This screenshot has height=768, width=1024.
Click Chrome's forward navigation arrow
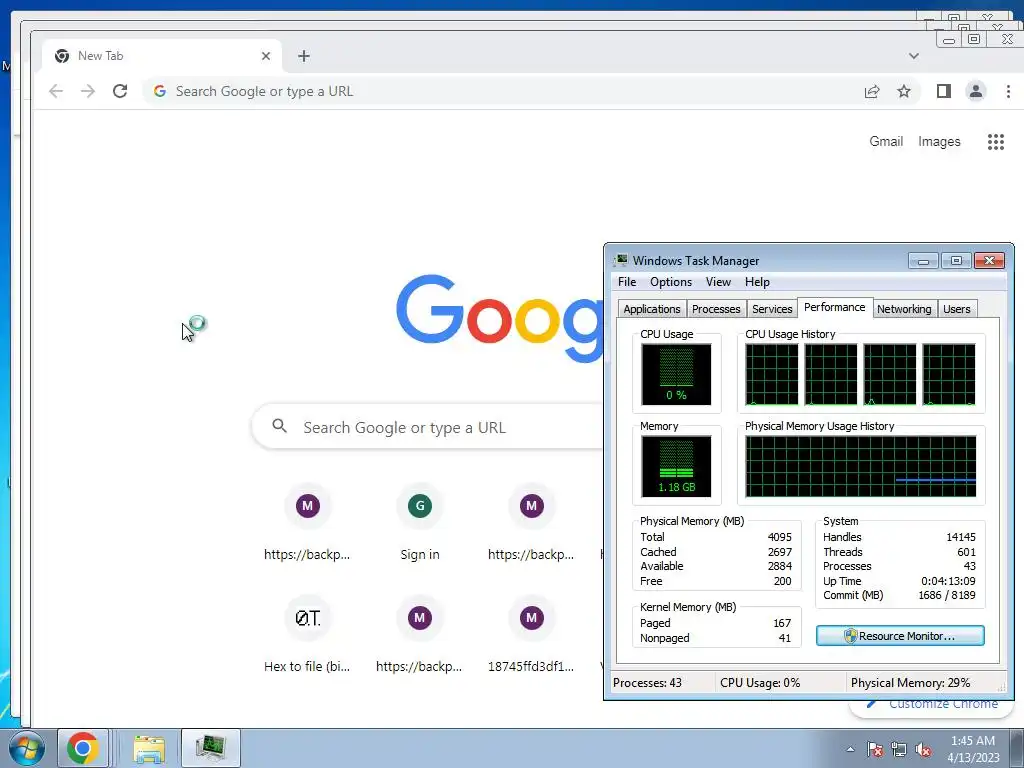click(x=88, y=91)
